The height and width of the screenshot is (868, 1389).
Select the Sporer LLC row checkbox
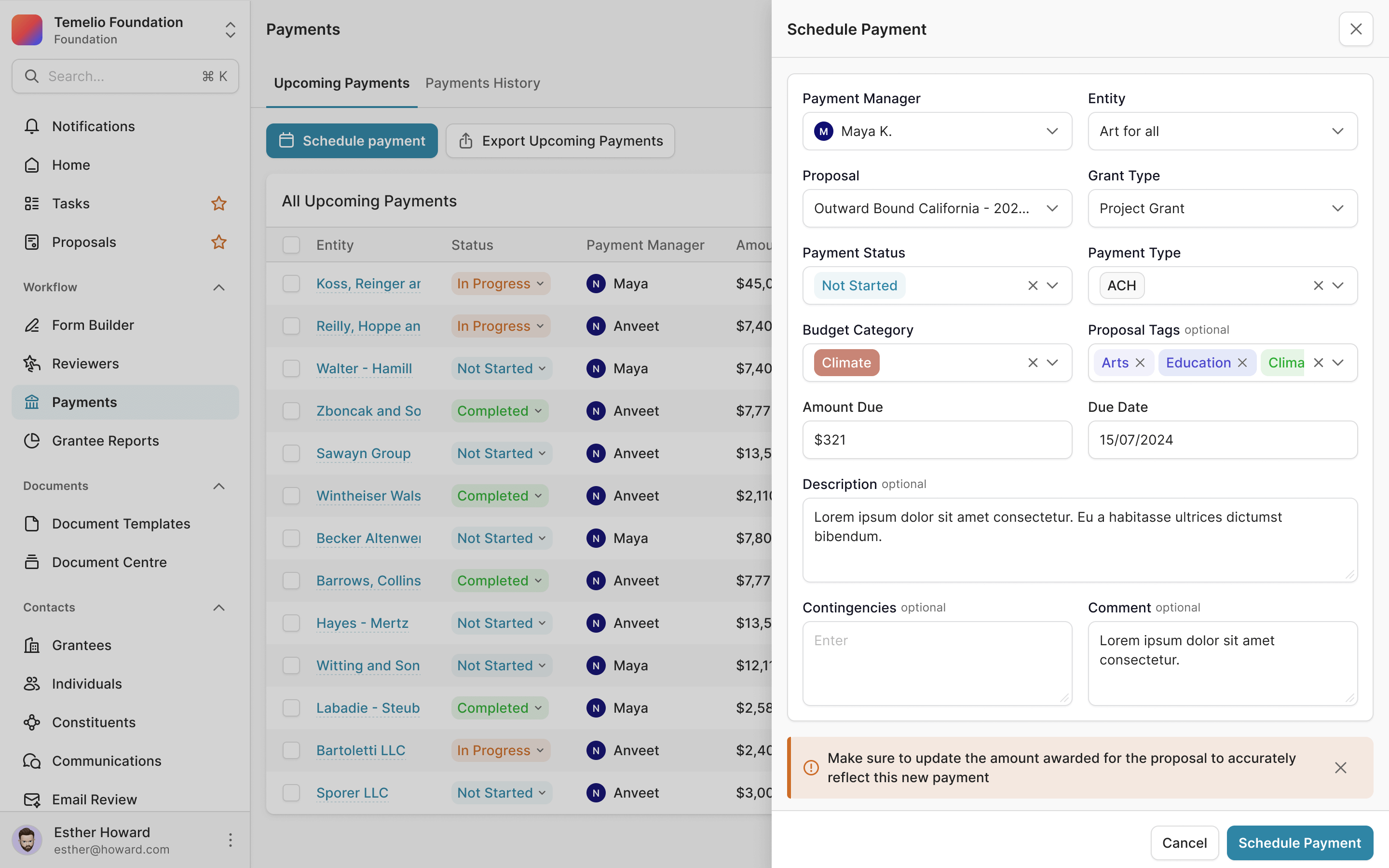pyautogui.click(x=291, y=793)
